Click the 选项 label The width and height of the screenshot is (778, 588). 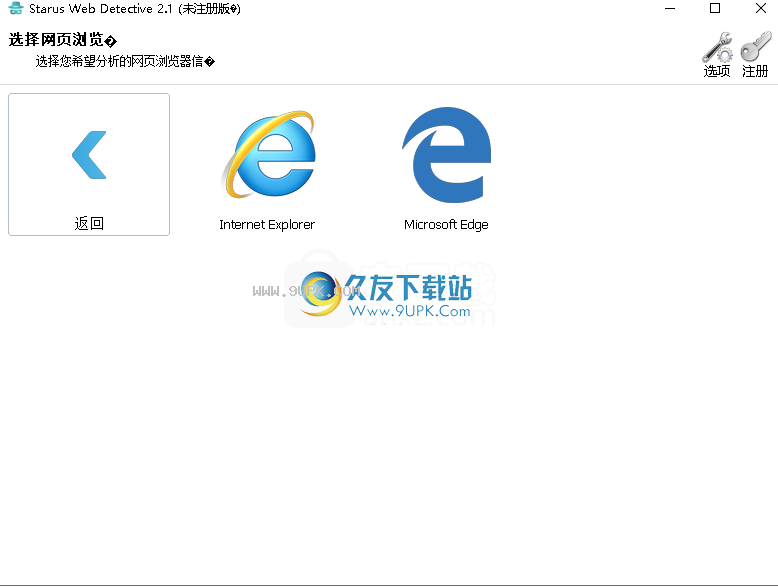[x=717, y=71]
